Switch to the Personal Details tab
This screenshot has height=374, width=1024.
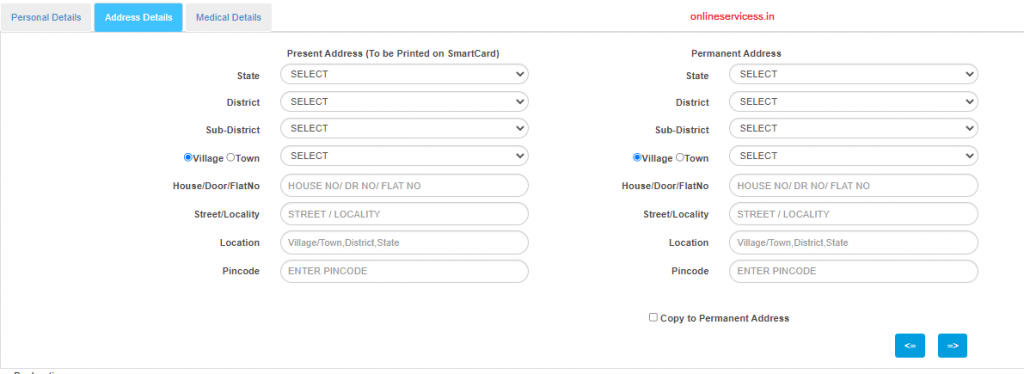coord(46,18)
